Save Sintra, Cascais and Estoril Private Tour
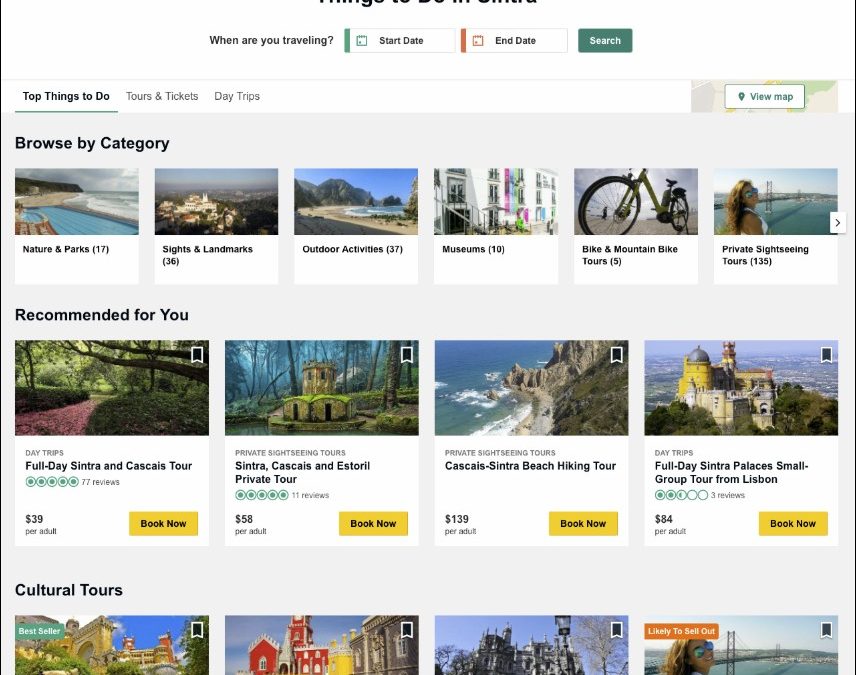The image size is (856, 675). [x=407, y=355]
